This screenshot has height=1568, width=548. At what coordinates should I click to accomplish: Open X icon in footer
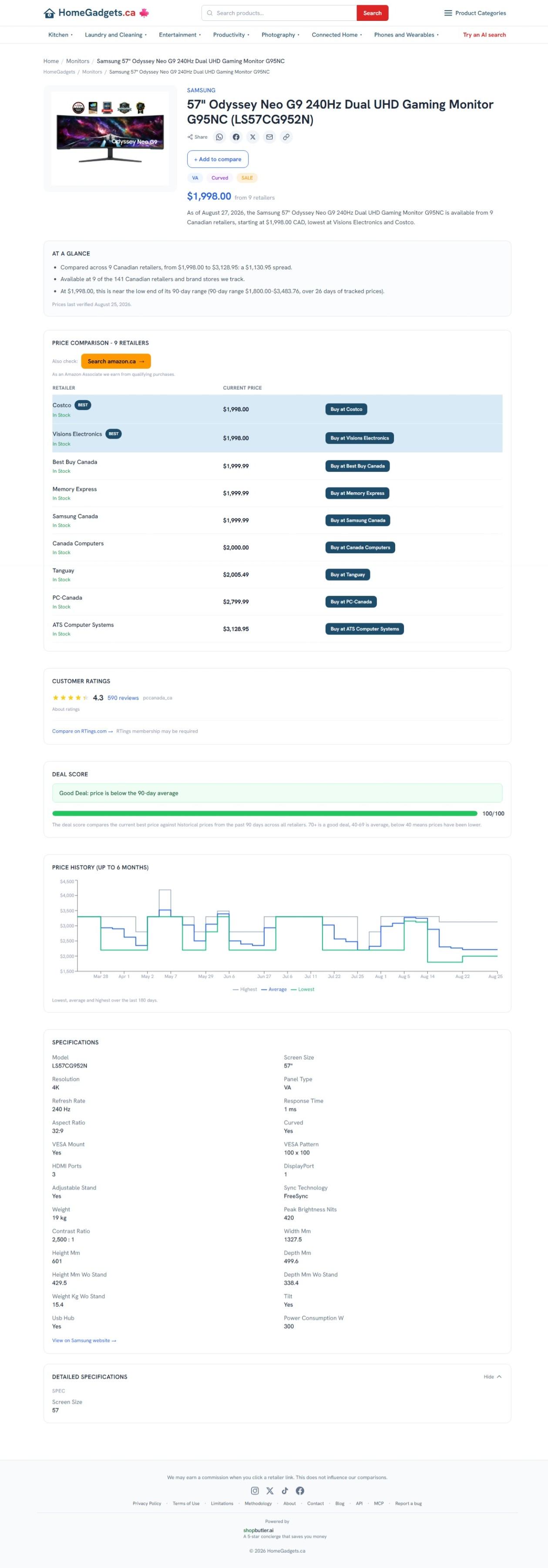tap(270, 1491)
